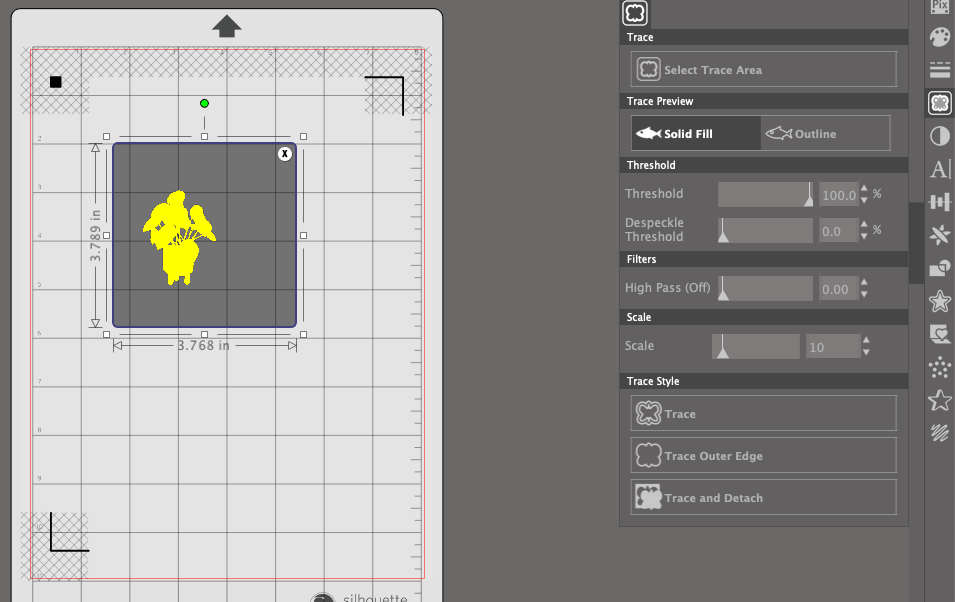
Task: Click the plain star outline sidebar icon
Action: pos(940,400)
